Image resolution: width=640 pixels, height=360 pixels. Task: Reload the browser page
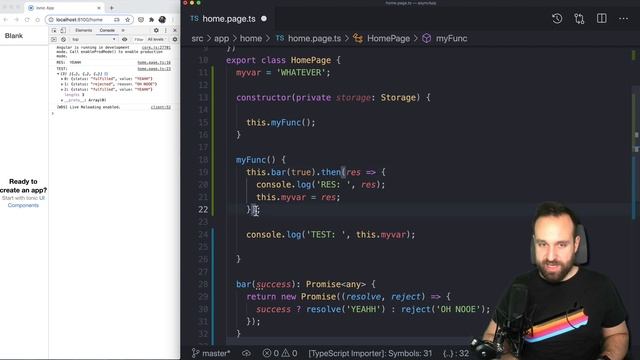point(27,20)
